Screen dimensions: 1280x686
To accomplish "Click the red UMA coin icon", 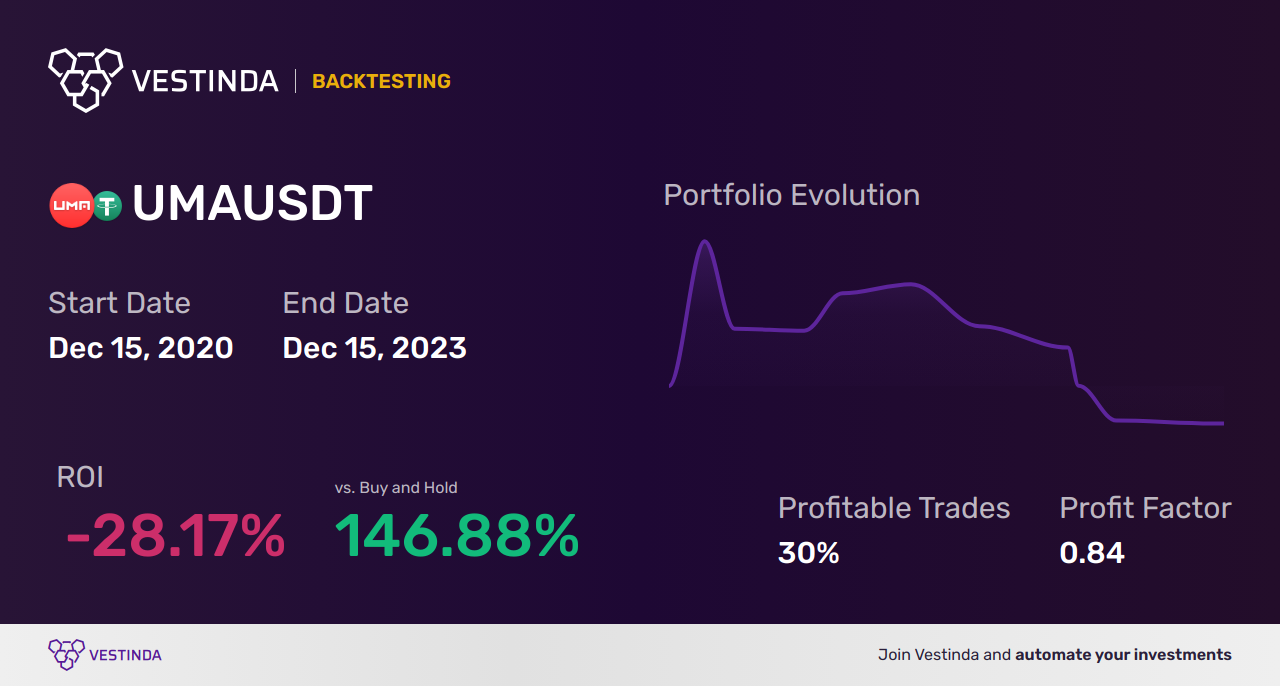I will (x=71, y=205).
